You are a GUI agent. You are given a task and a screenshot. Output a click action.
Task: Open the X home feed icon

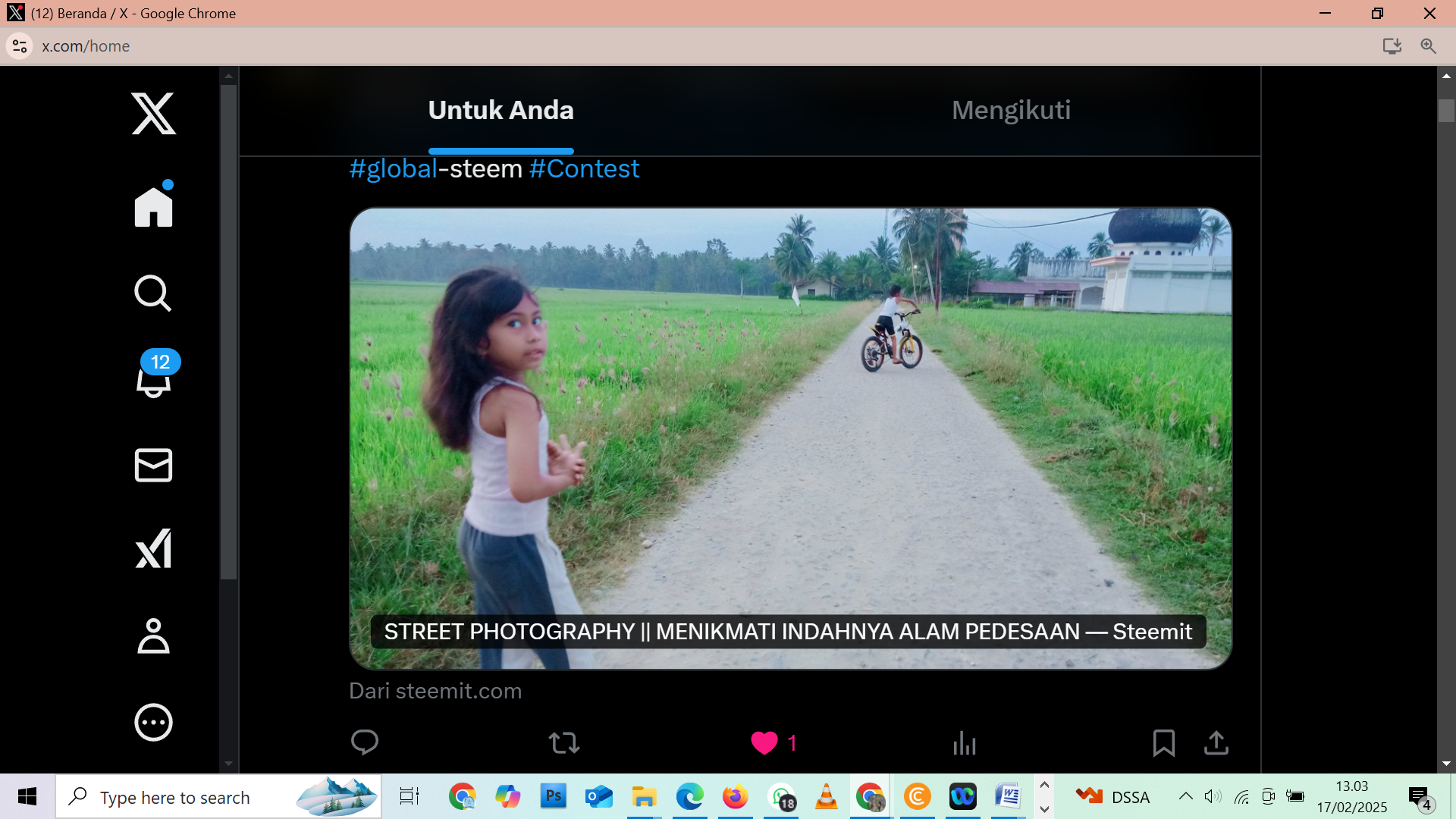(153, 206)
